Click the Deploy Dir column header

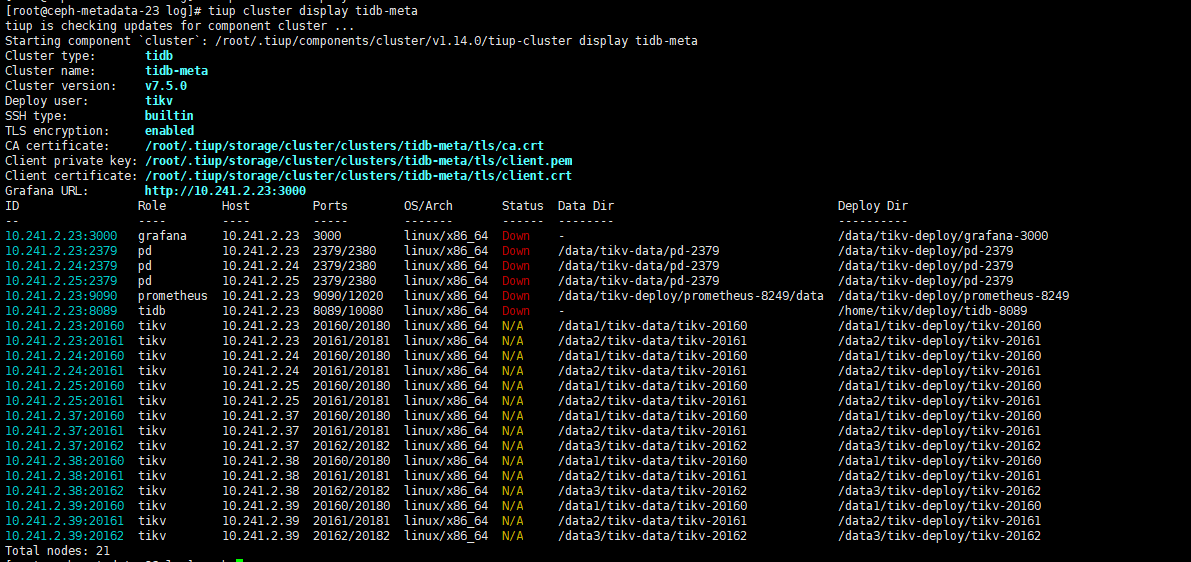pos(873,206)
